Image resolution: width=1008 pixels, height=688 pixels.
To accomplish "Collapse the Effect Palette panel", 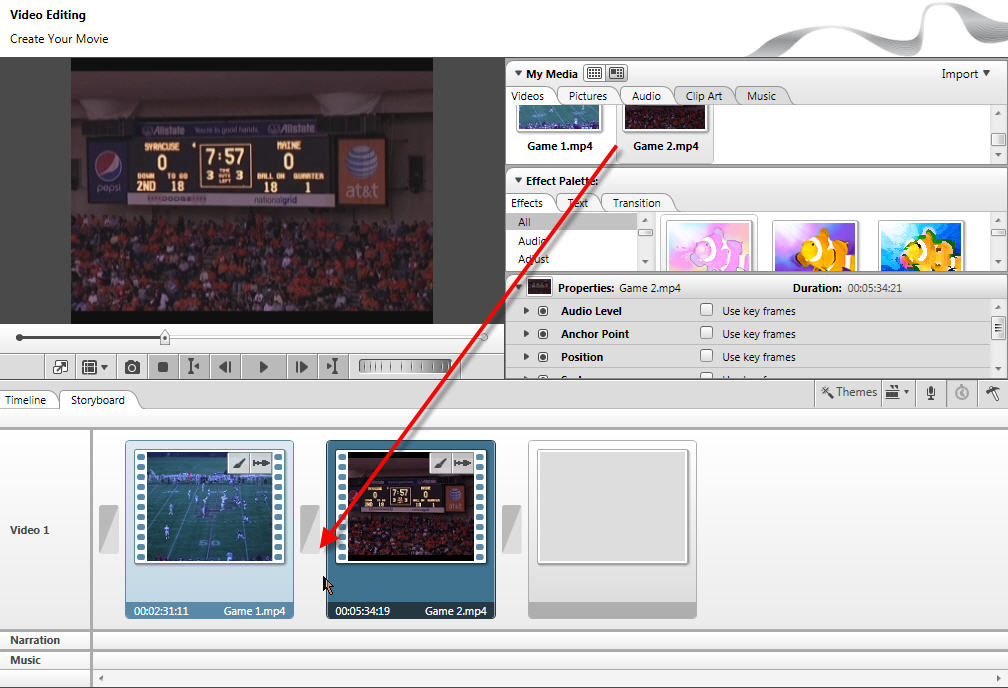I will (518, 181).
